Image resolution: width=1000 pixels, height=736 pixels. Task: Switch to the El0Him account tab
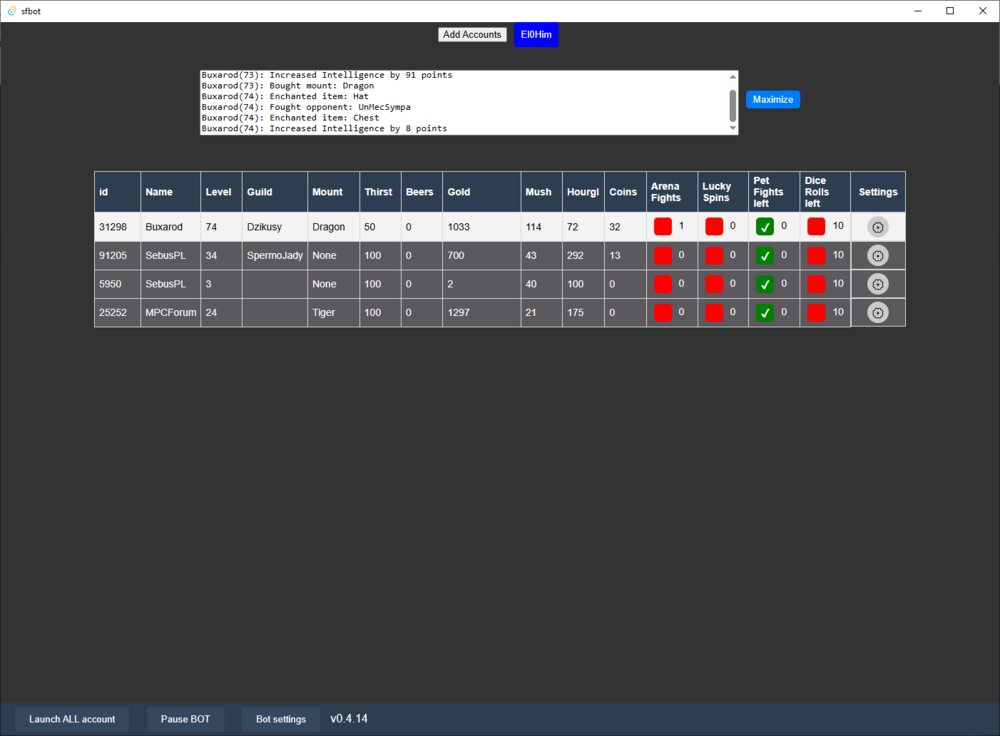pos(536,34)
